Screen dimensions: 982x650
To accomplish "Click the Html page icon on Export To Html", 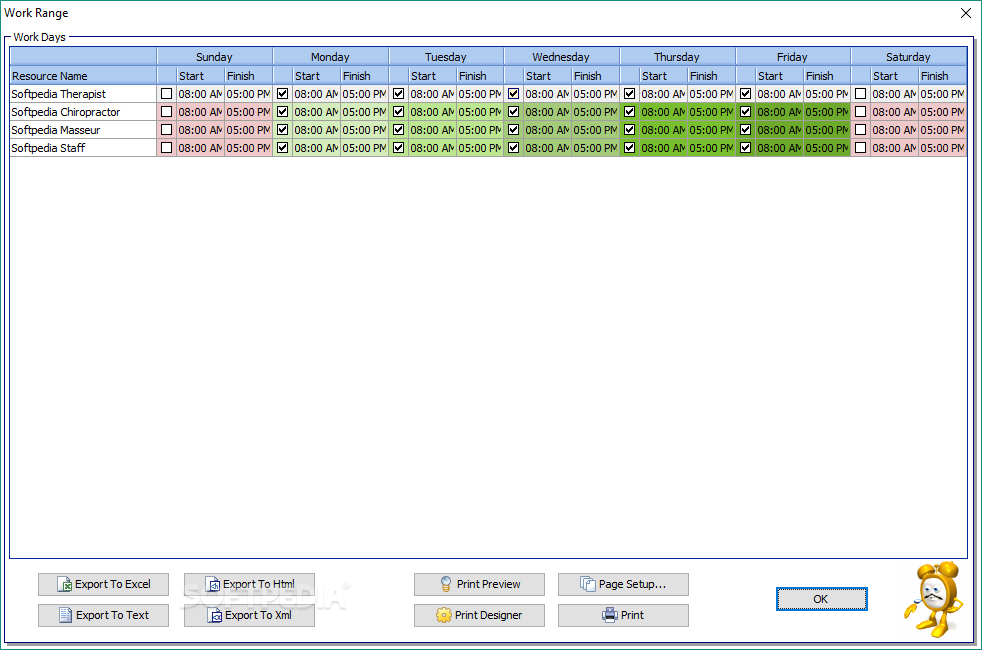I will pyautogui.click(x=213, y=584).
